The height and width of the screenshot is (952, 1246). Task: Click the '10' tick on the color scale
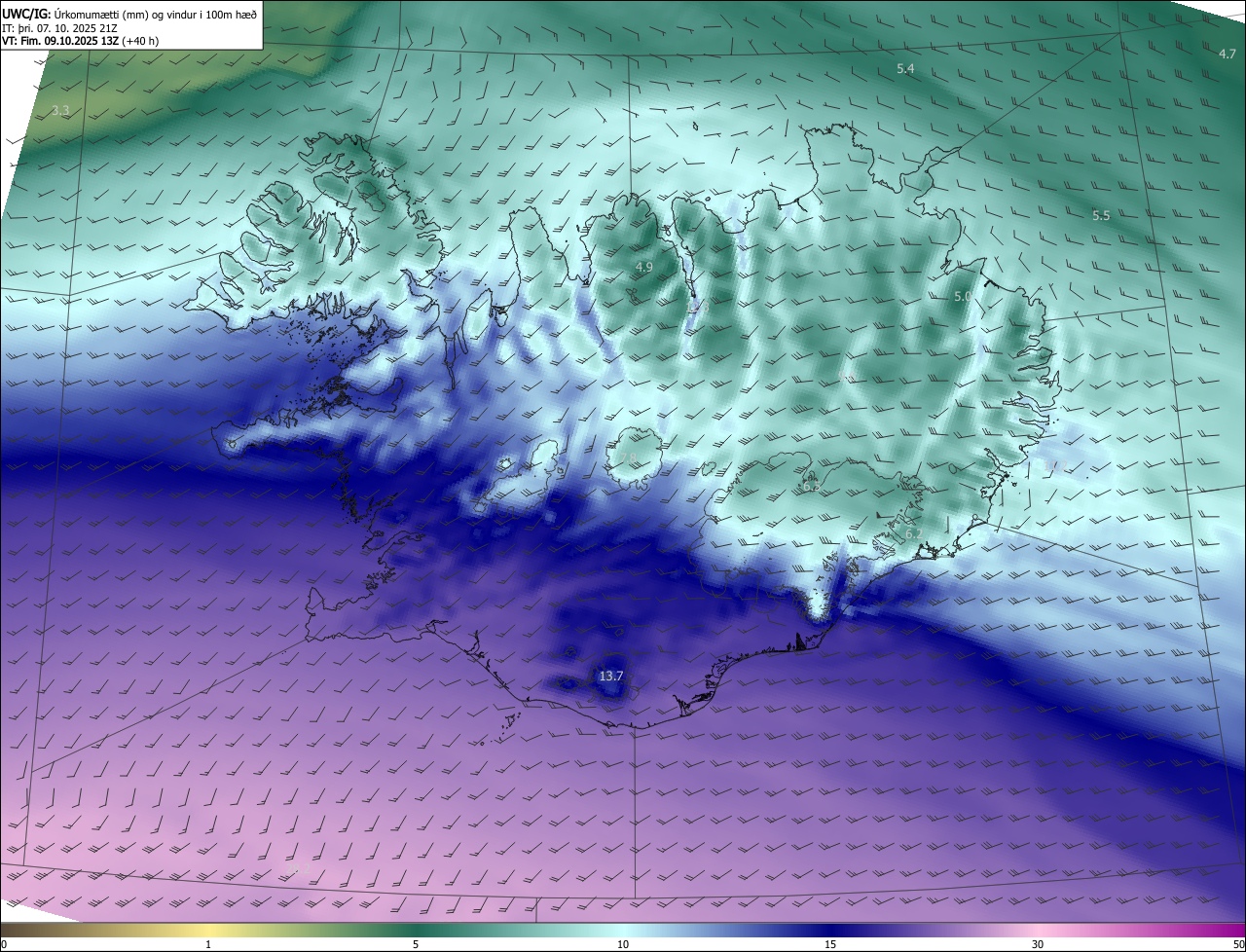coord(623,944)
